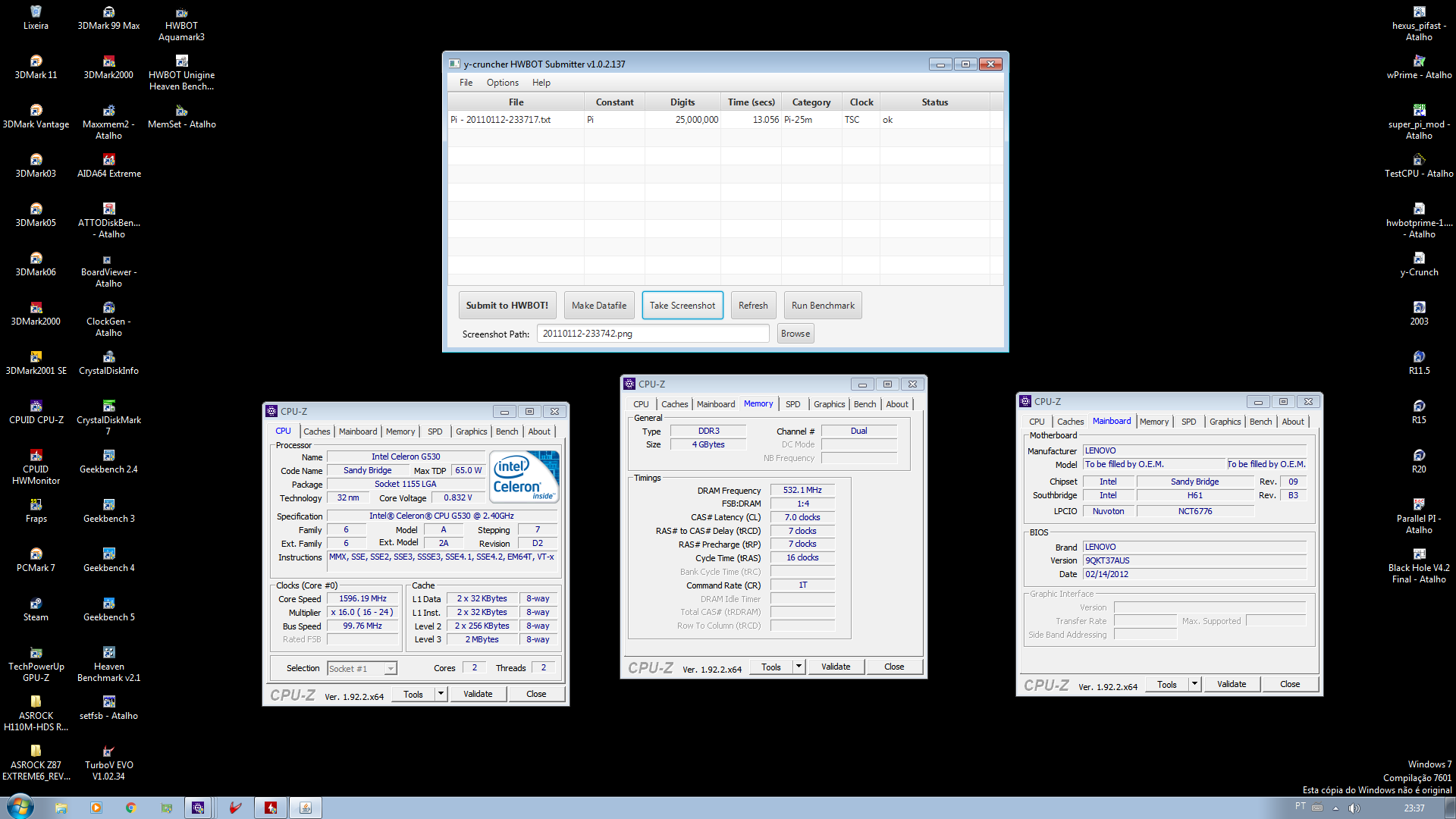The image size is (1456, 819).
Task: Open the Steam desktop shortcut
Action: point(36,610)
